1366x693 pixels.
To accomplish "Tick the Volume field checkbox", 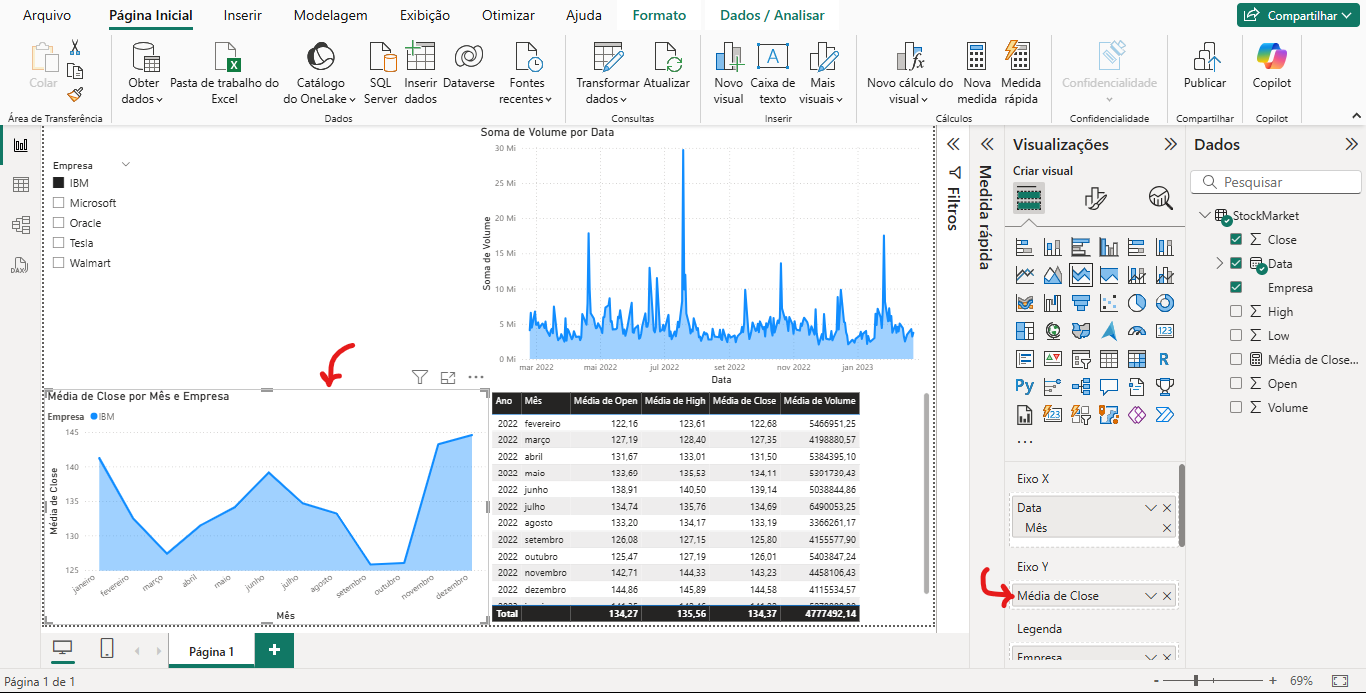I will (x=1236, y=407).
